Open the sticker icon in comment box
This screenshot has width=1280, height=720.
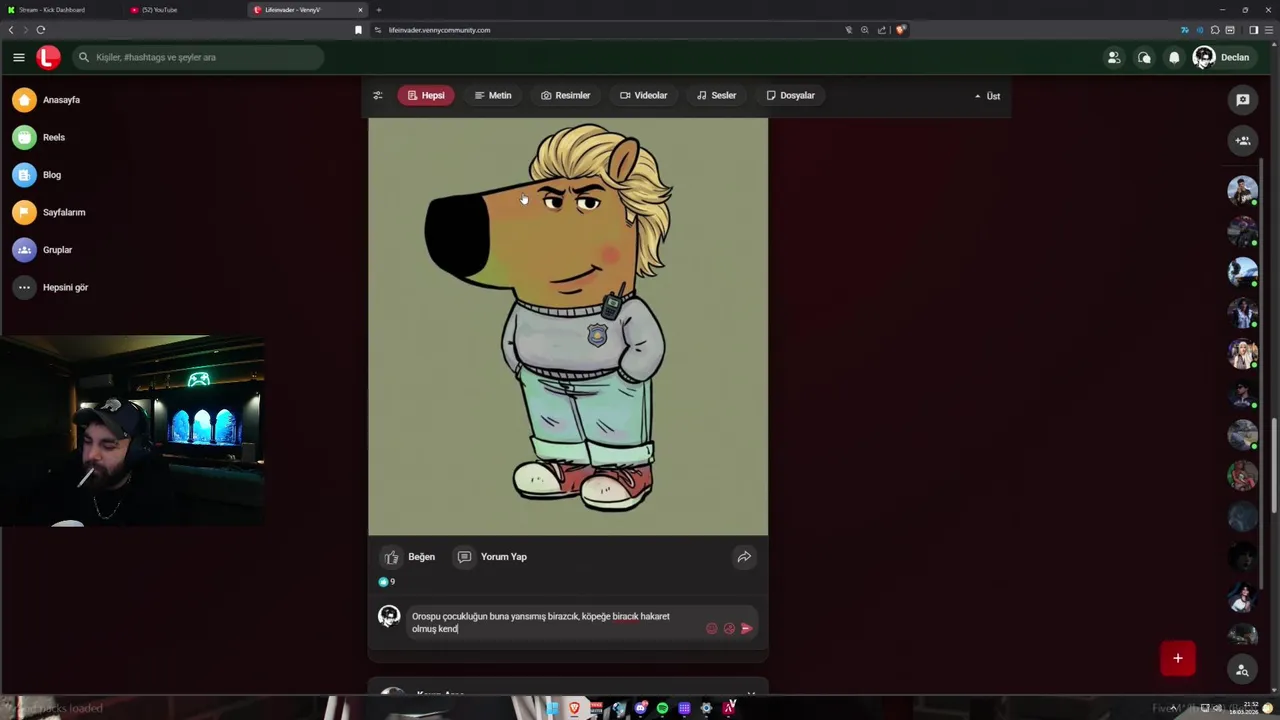coord(729,629)
